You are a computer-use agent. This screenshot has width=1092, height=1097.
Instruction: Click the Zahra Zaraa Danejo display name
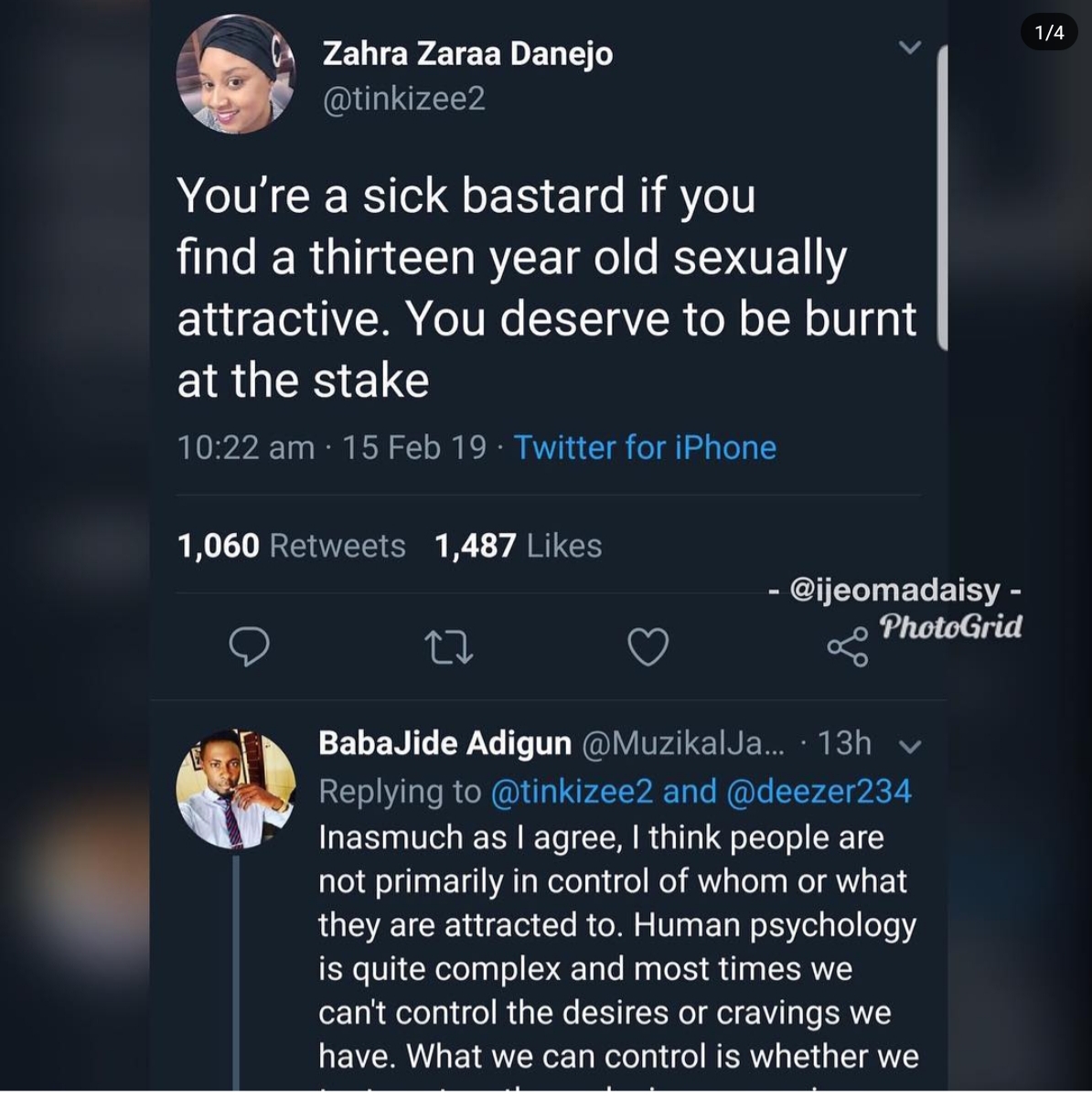coord(467,54)
